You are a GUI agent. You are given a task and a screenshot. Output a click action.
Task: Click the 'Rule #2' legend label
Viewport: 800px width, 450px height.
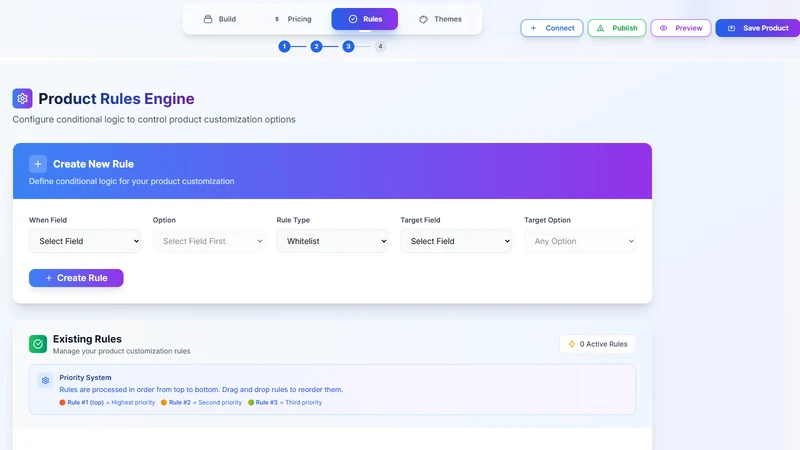(x=180, y=403)
